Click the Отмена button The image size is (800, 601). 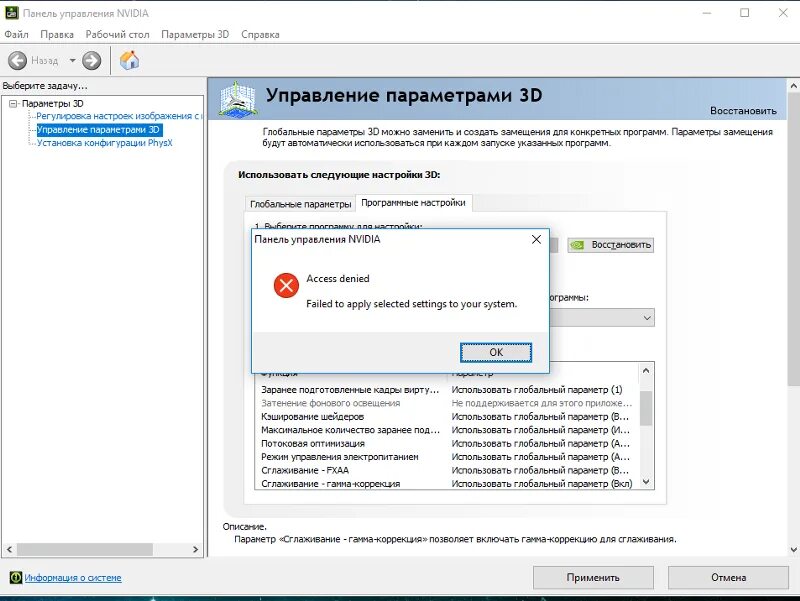pos(729,578)
